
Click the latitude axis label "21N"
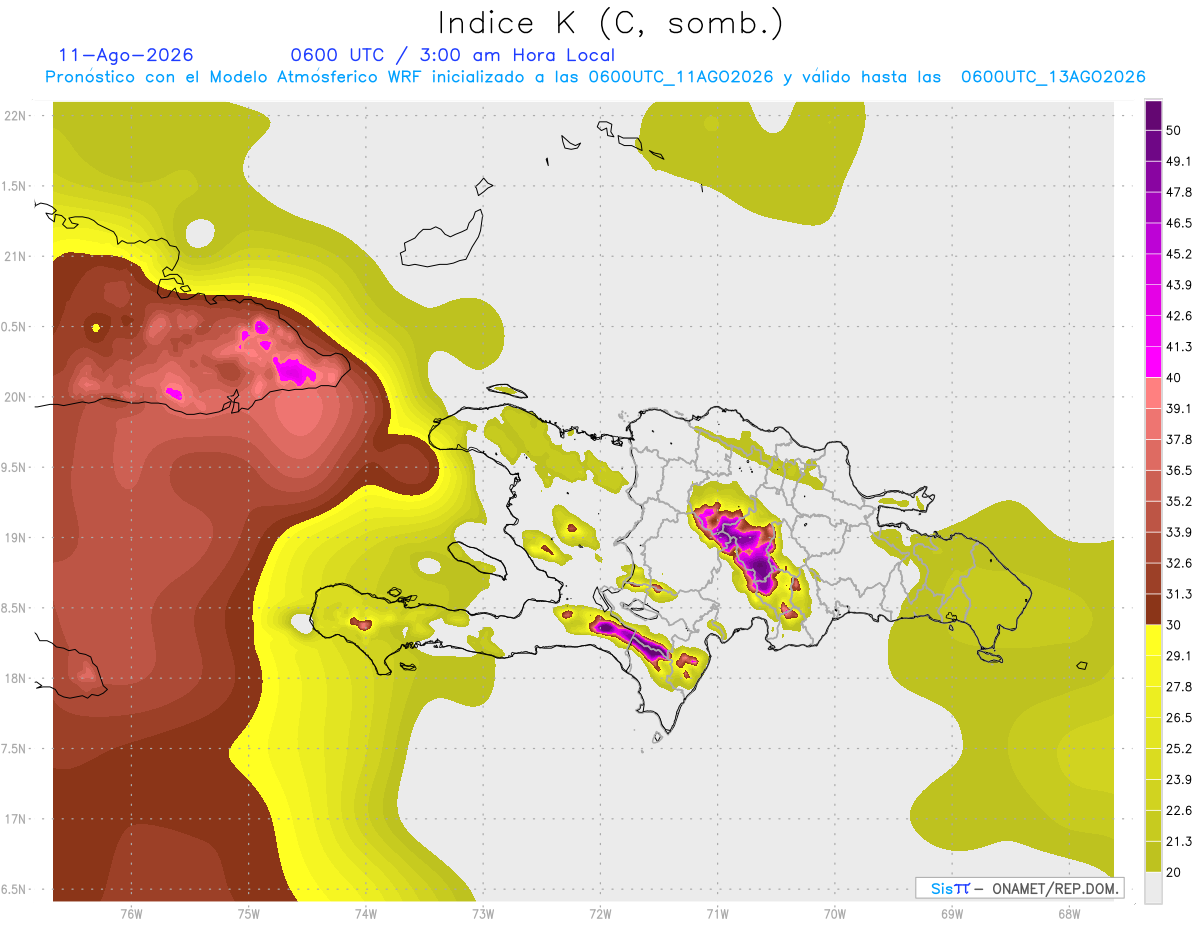[16, 257]
